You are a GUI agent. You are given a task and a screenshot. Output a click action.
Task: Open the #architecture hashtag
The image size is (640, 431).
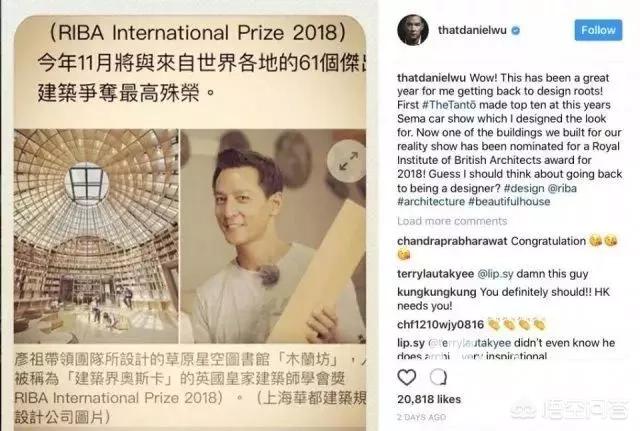(x=431, y=202)
